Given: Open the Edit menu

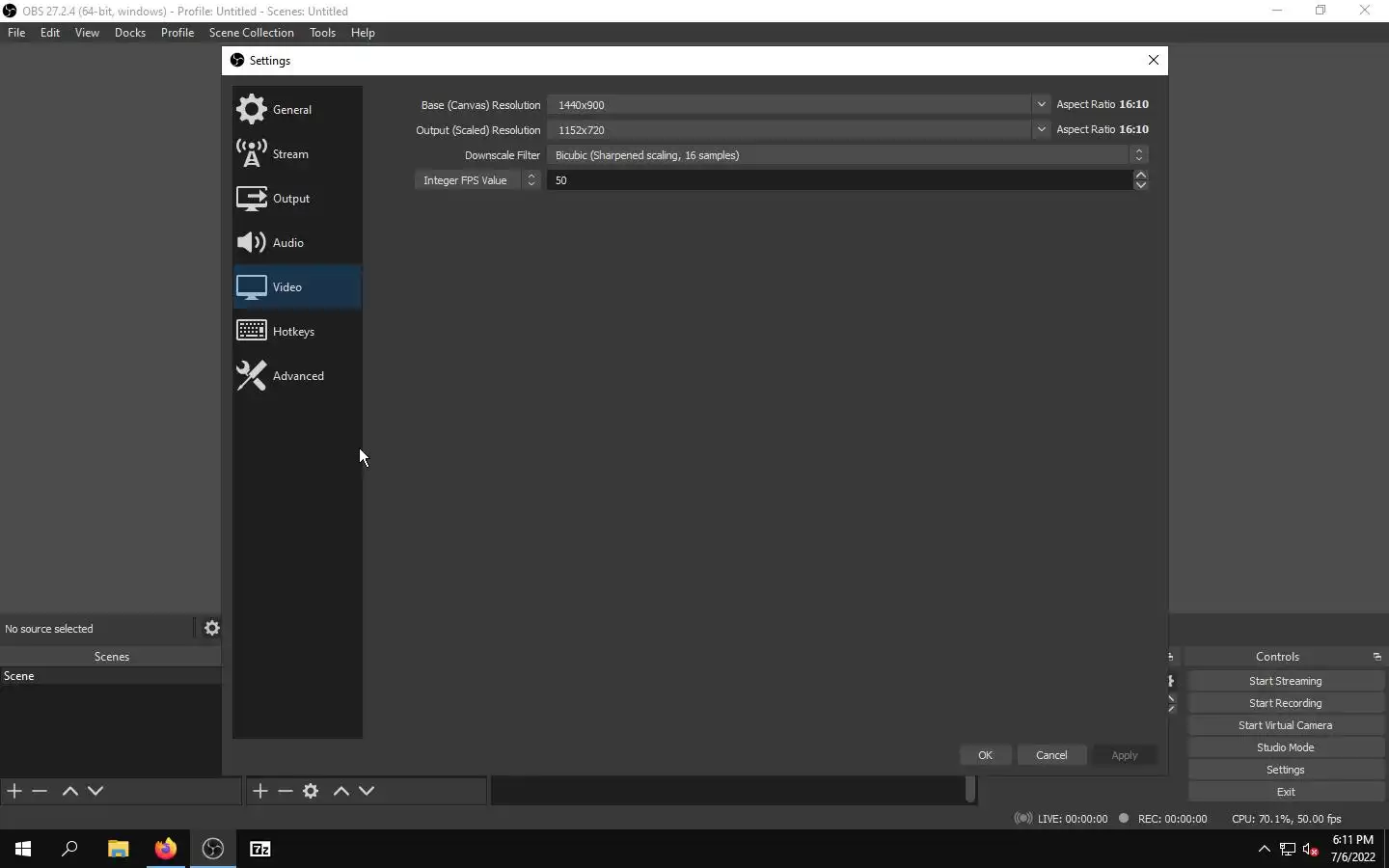Looking at the screenshot, I should pos(50,32).
